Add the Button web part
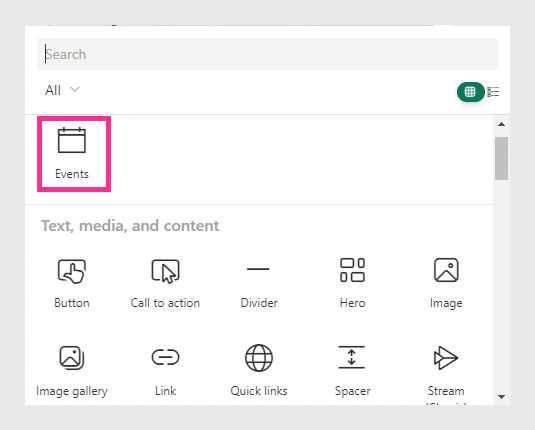Viewport: 535px width, 430px height. pos(72,283)
